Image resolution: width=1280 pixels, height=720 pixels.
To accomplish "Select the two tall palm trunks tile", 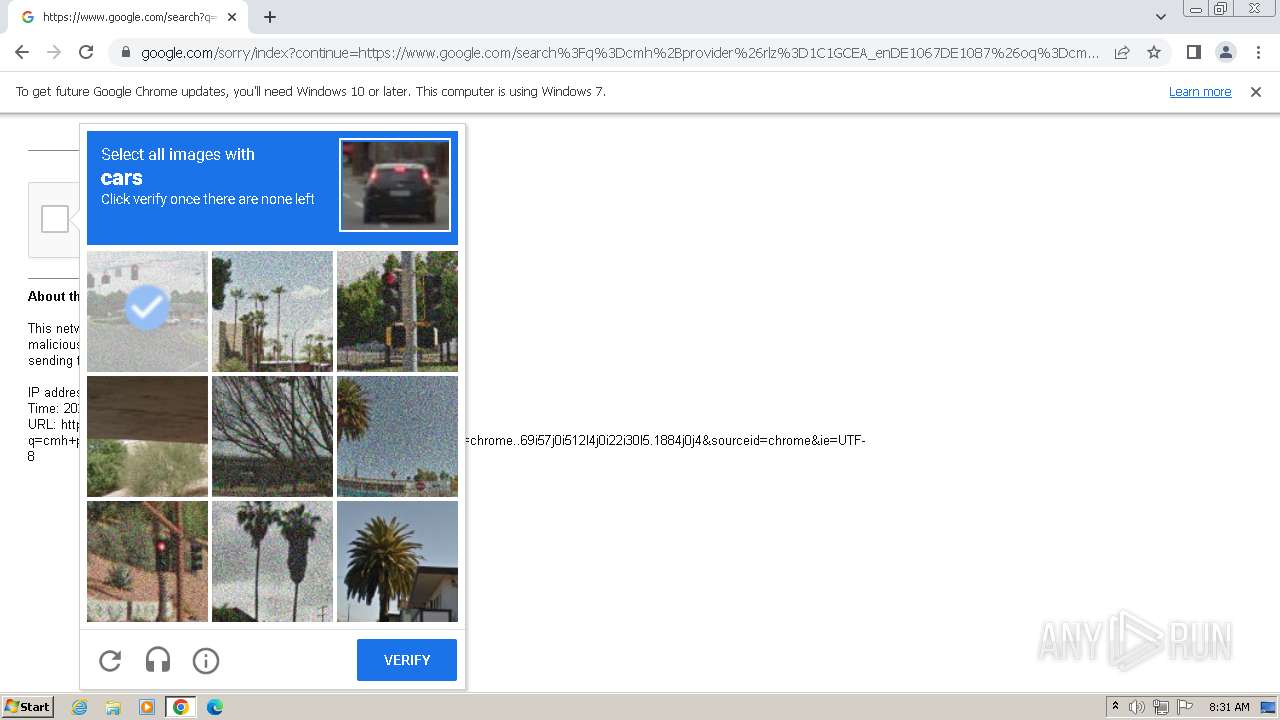I will pyautogui.click(x=272, y=561).
